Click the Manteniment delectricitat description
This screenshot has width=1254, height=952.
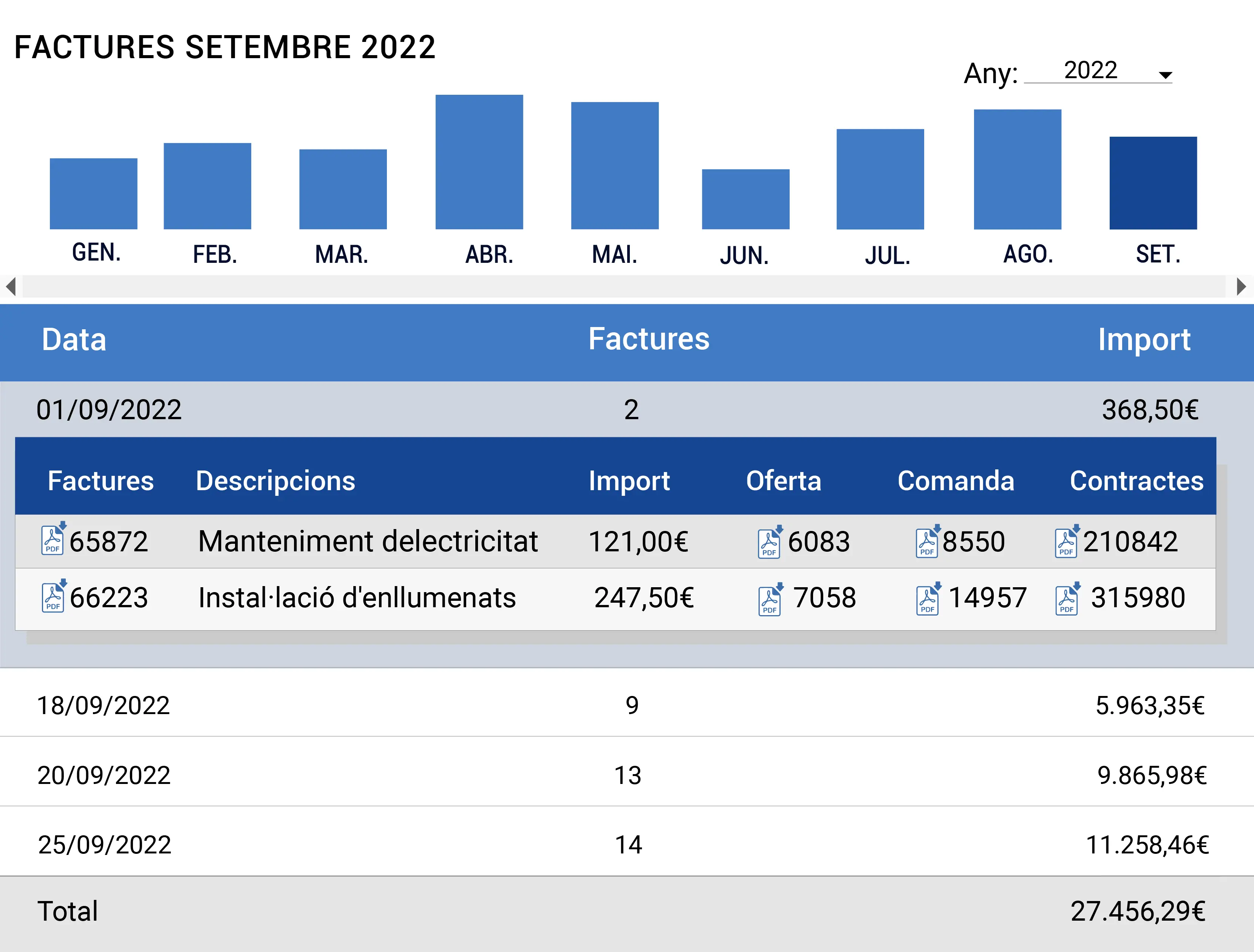tap(368, 541)
